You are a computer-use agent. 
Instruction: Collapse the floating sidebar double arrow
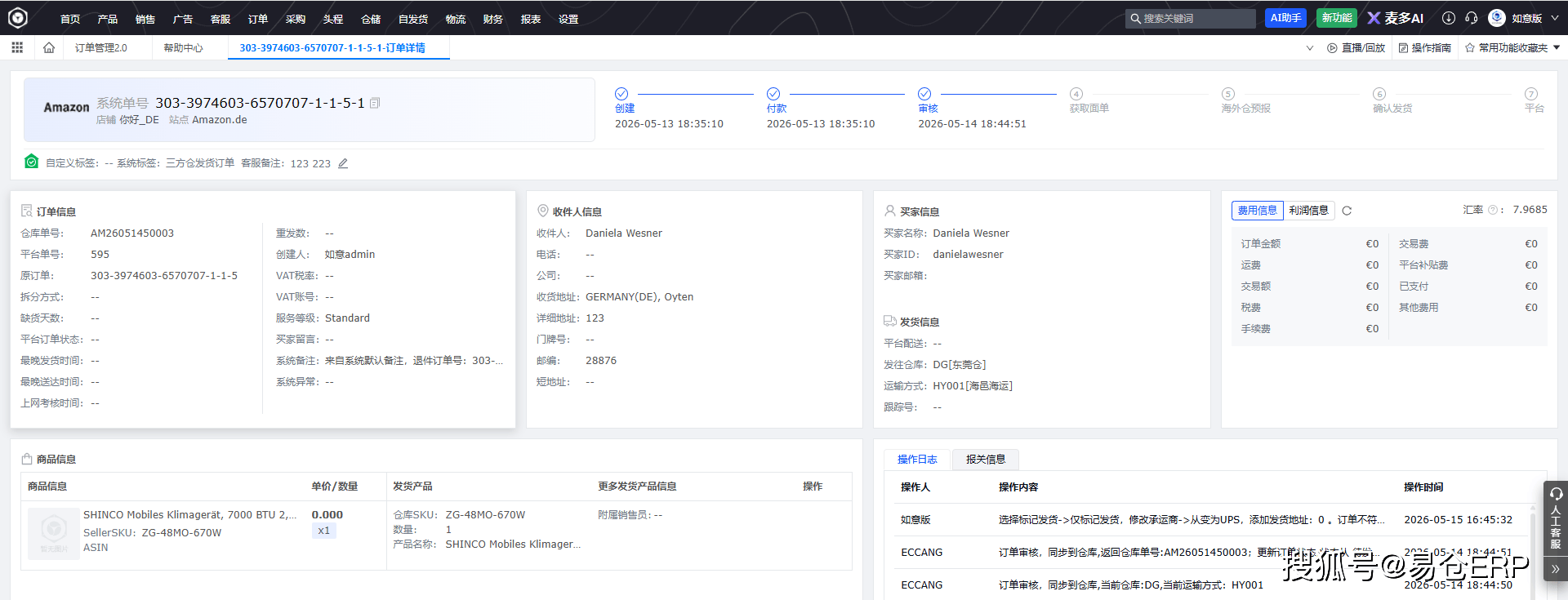[1556, 569]
